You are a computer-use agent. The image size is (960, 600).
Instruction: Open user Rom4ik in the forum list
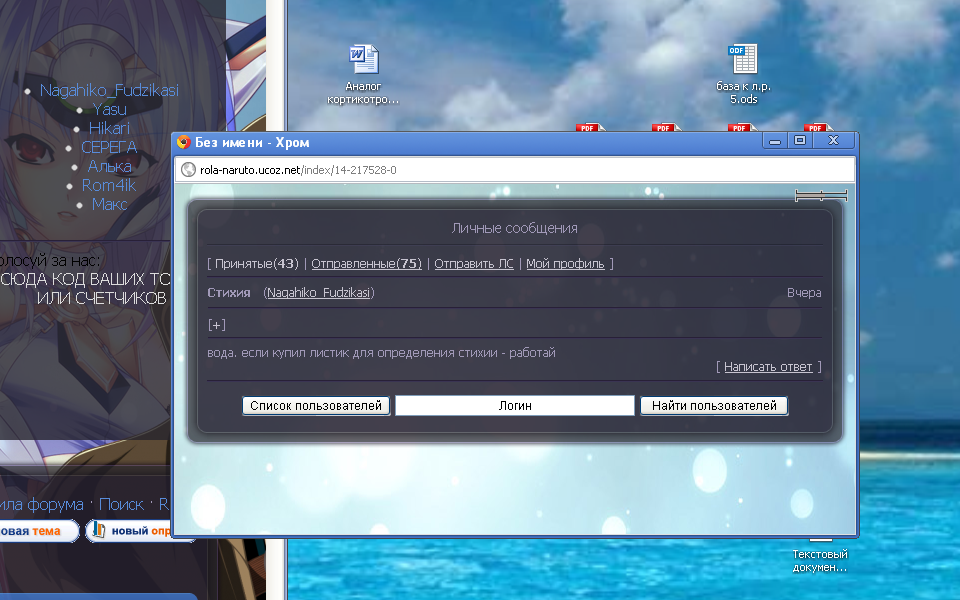[x=109, y=186]
